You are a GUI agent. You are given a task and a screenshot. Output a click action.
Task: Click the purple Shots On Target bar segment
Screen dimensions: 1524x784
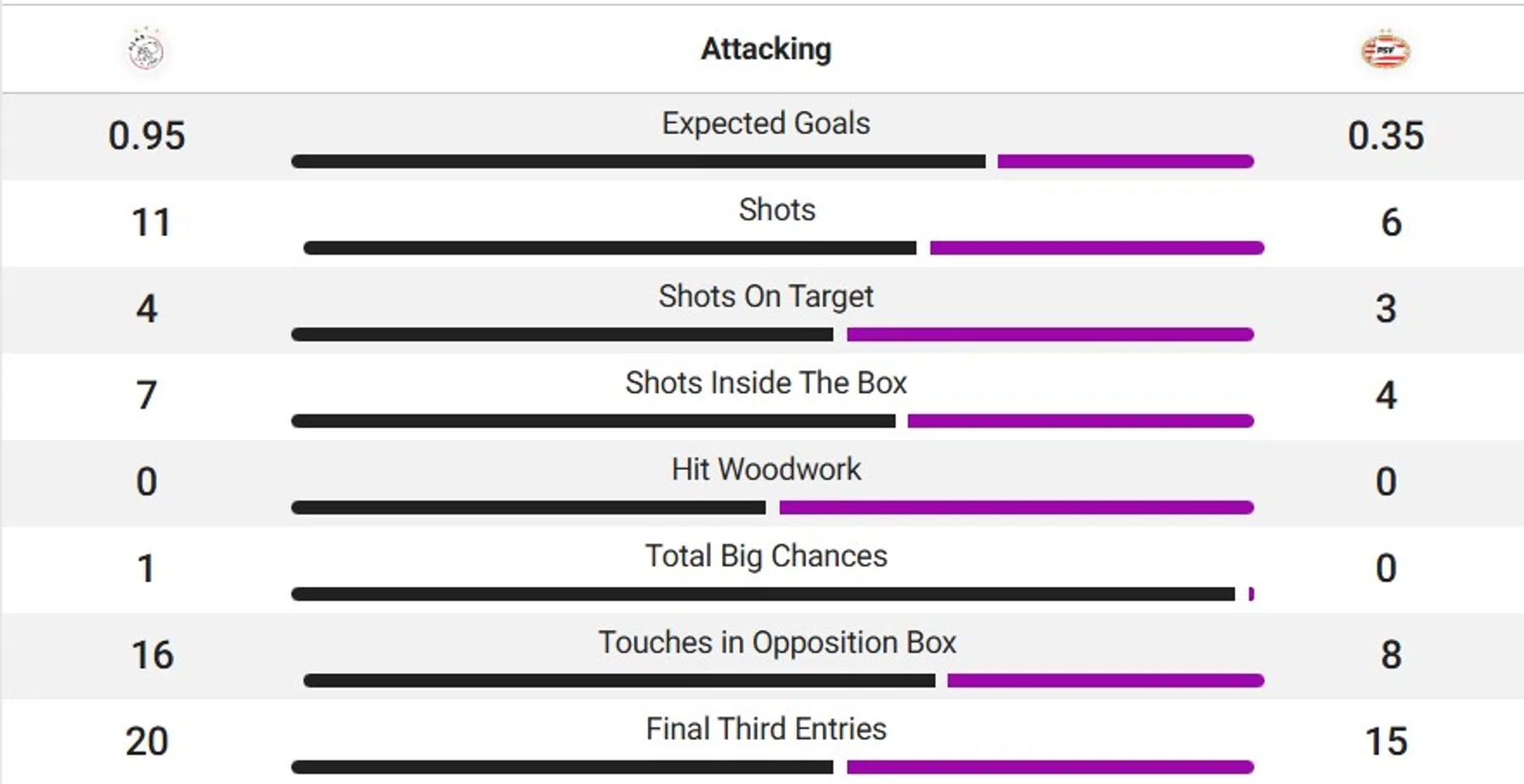pyautogui.click(x=1050, y=334)
